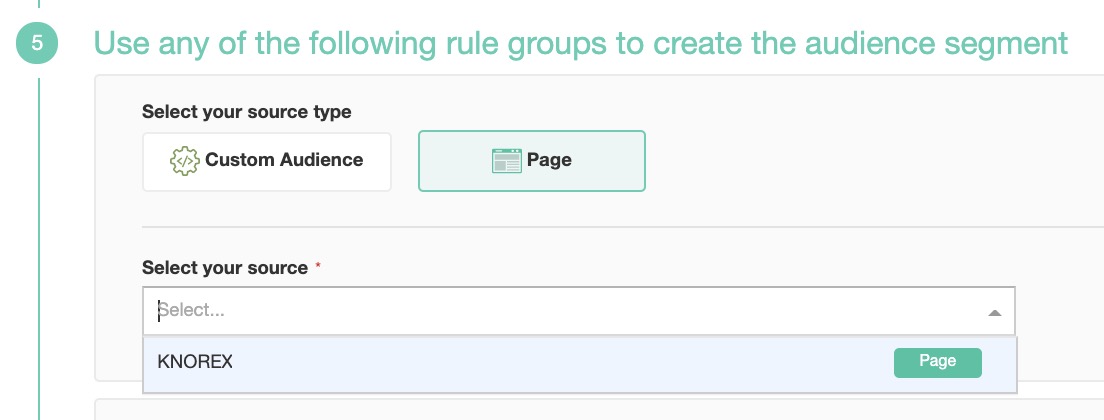Click the next panel below the dropdown list
The image size is (1104, 420).
click(x=600, y=410)
